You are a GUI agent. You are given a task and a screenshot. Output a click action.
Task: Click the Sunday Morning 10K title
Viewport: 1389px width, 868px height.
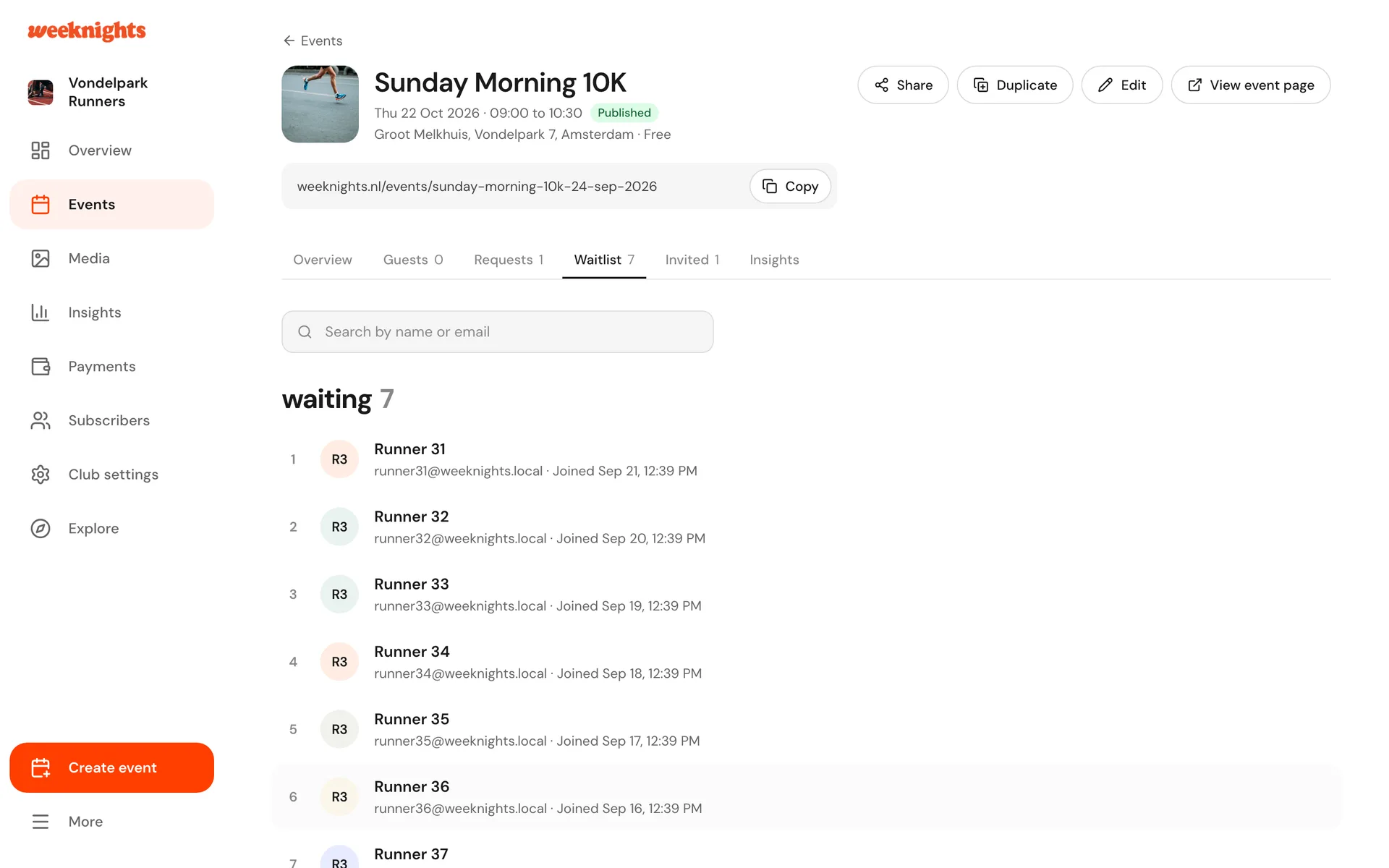pyautogui.click(x=500, y=82)
